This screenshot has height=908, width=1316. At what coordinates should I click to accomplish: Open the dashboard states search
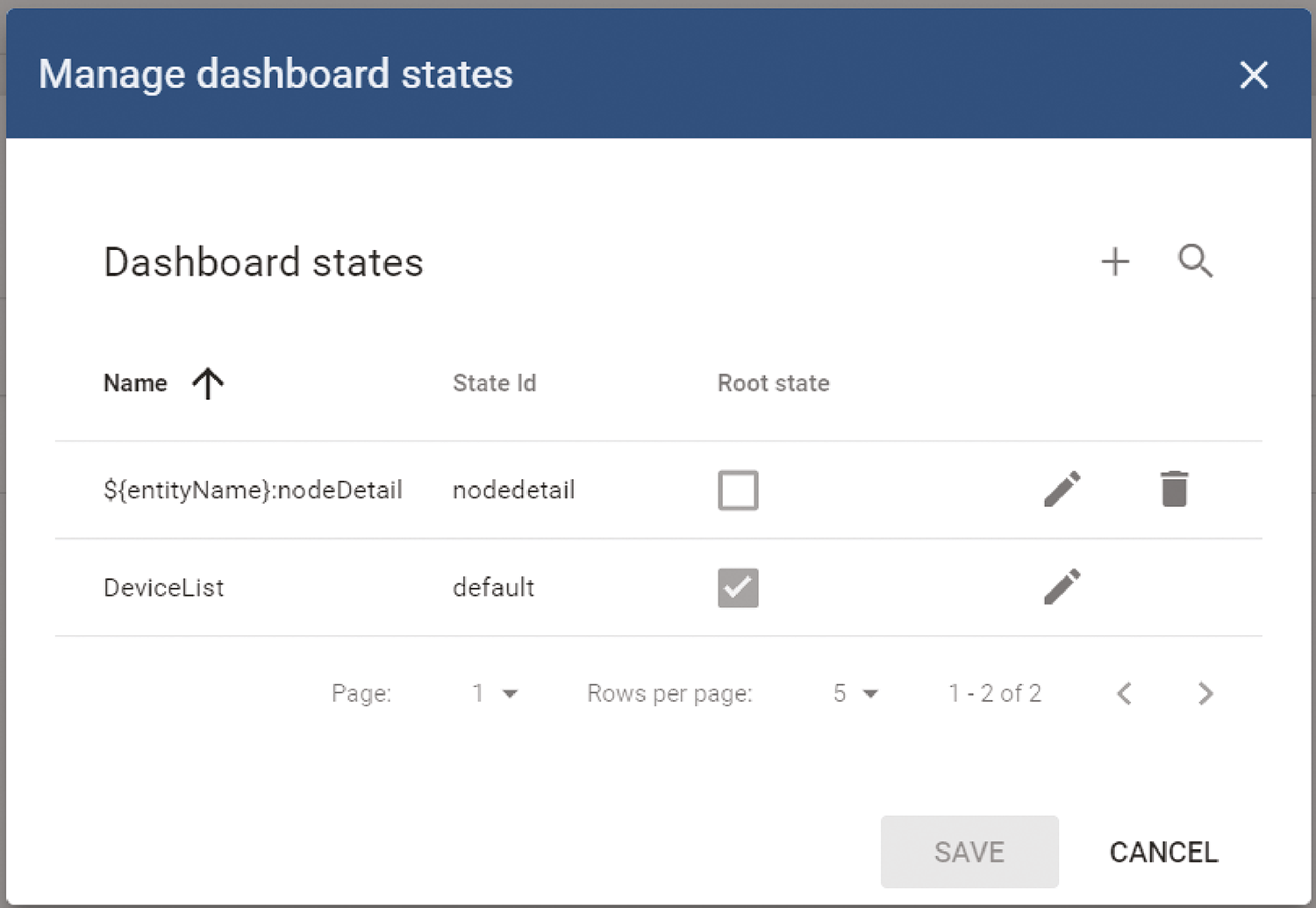click(x=1195, y=261)
